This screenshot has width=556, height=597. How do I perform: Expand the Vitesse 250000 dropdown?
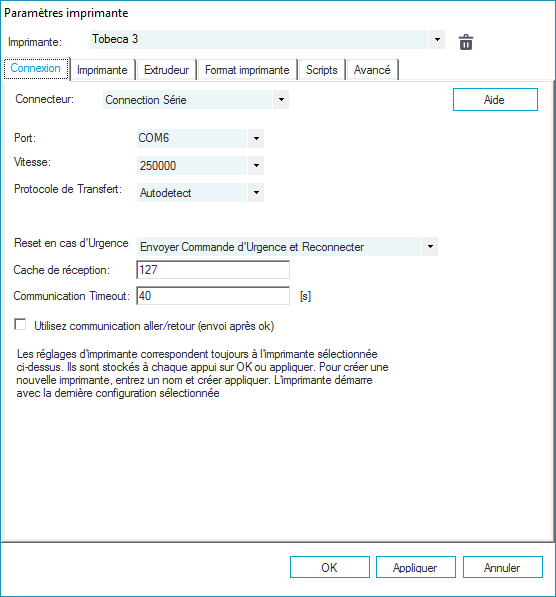pos(256,166)
